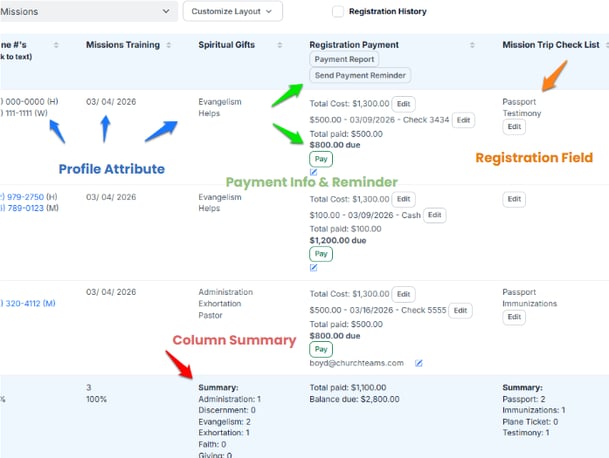Image resolution: width=609 pixels, height=458 pixels.
Task: Edit the Check 3434 payment entry
Action: point(463,120)
